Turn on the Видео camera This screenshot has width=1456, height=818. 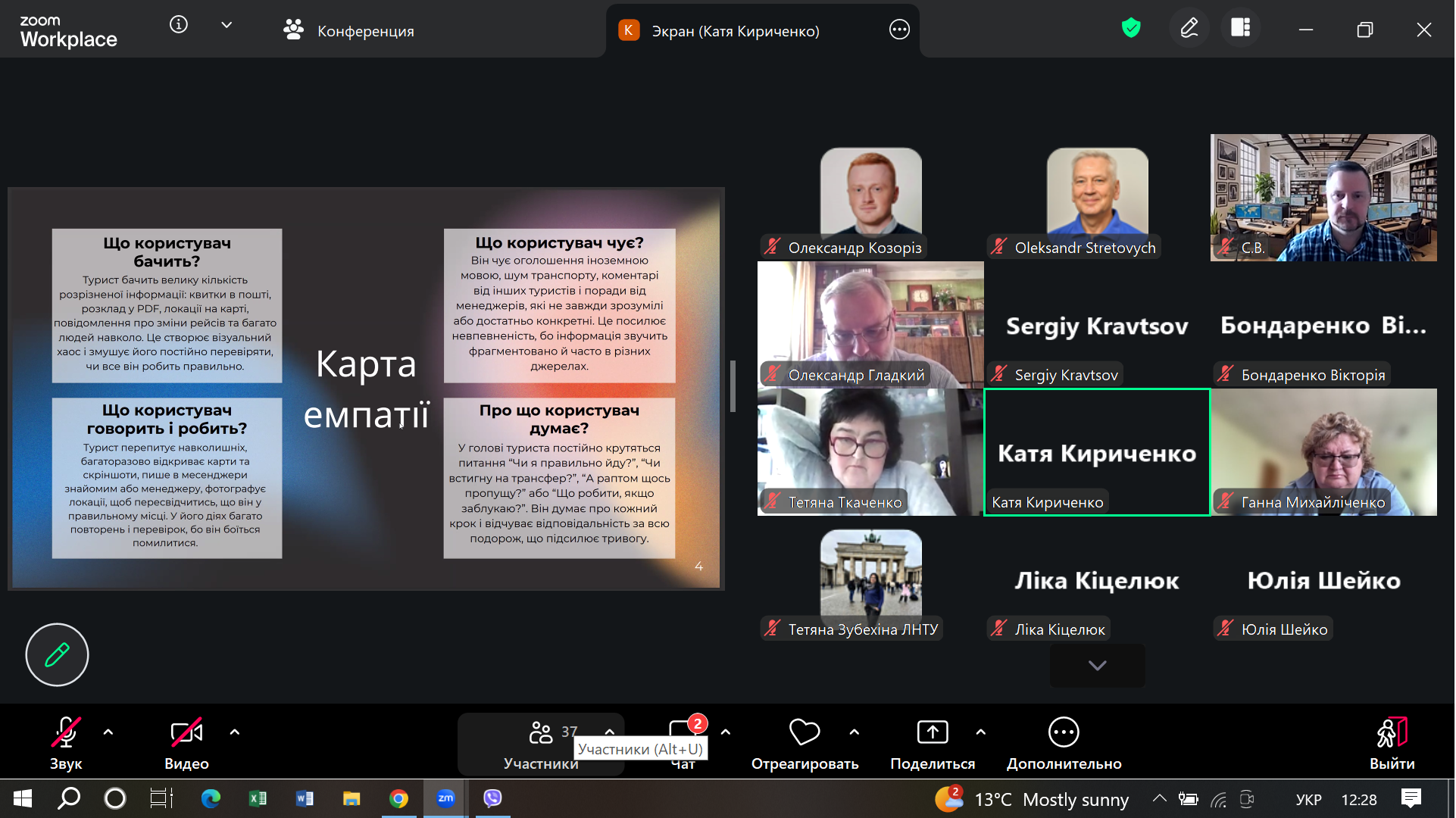pyautogui.click(x=186, y=733)
